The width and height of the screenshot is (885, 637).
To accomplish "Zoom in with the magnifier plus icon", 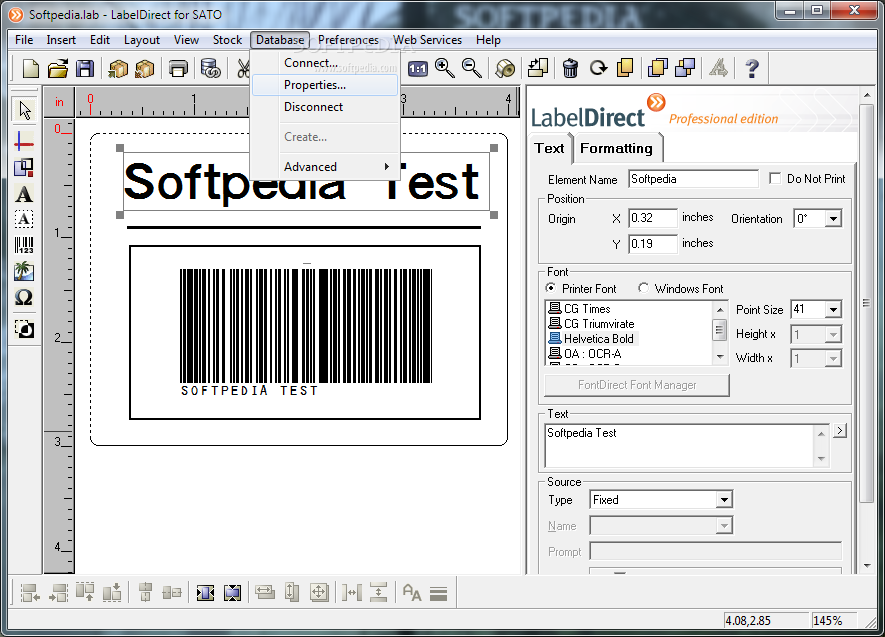I will [445, 68].
